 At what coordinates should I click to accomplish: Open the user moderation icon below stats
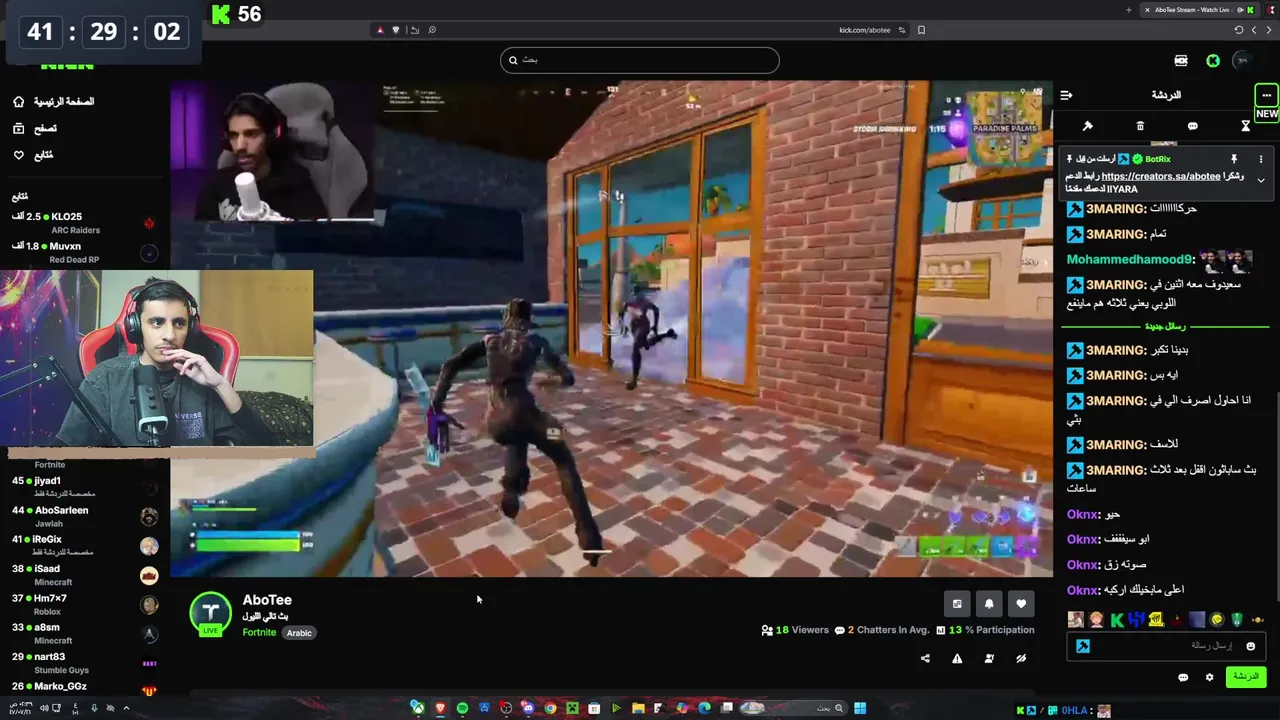click(989, 658)
